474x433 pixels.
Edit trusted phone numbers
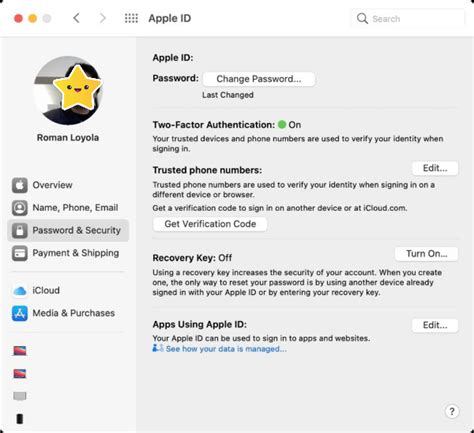click(x=435, y=168)
